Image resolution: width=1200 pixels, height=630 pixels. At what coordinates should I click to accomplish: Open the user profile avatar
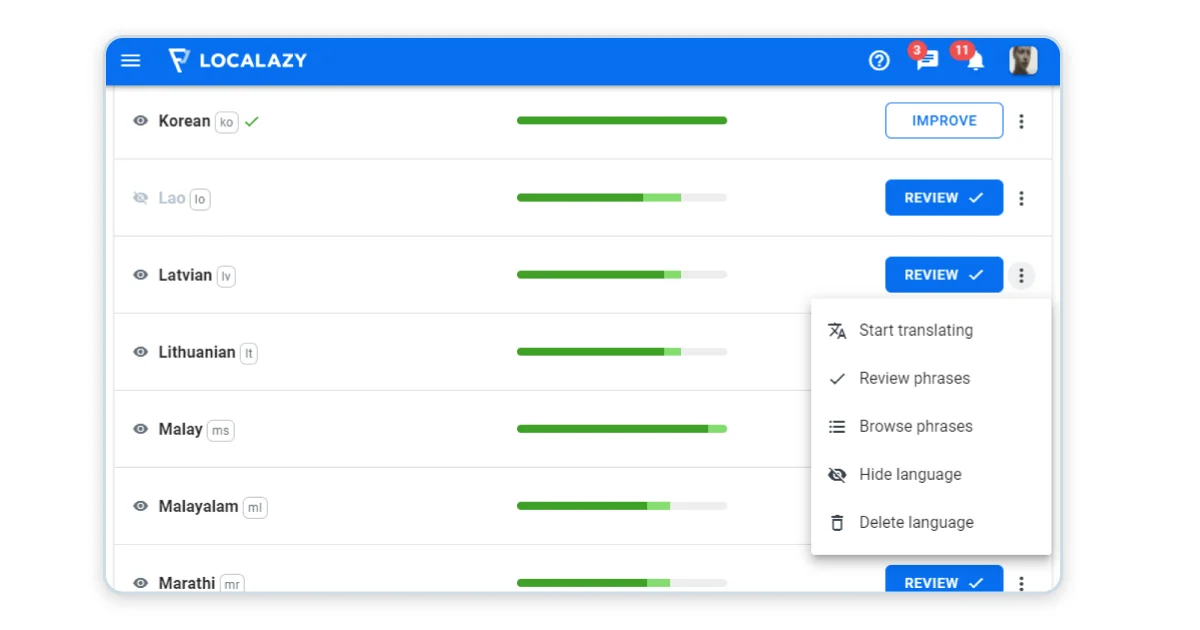click(1023, 60)
